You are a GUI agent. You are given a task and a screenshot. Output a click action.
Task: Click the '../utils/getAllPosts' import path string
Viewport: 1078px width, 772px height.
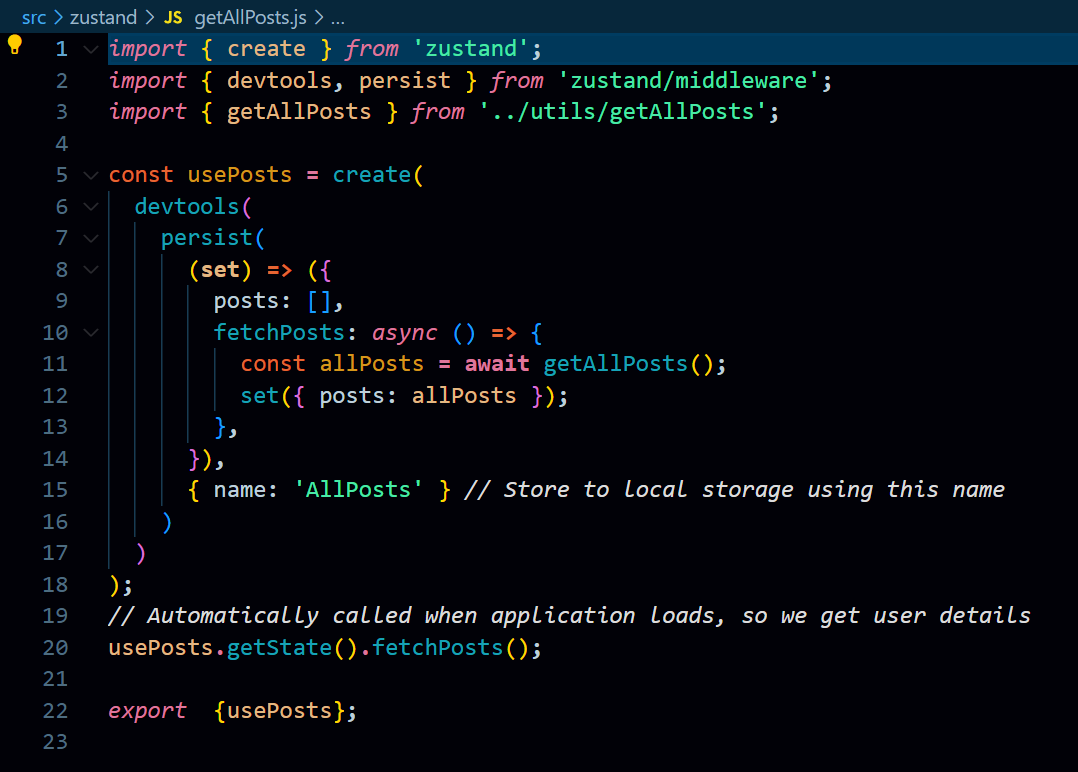click(623, 112)
